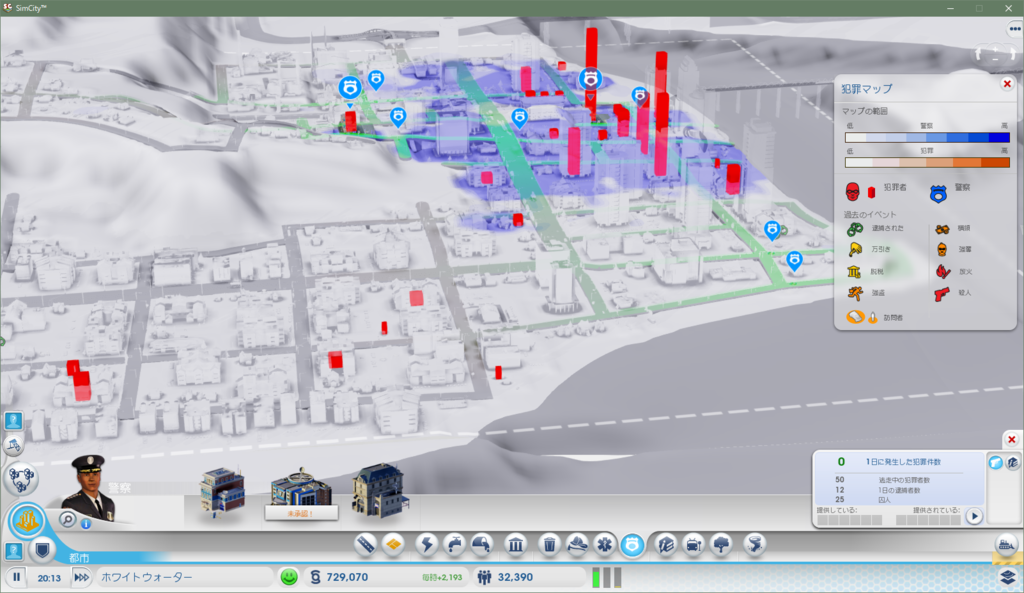Open the shield badge icon near 都市
1024x593 pixels.
tap(42, 550)
